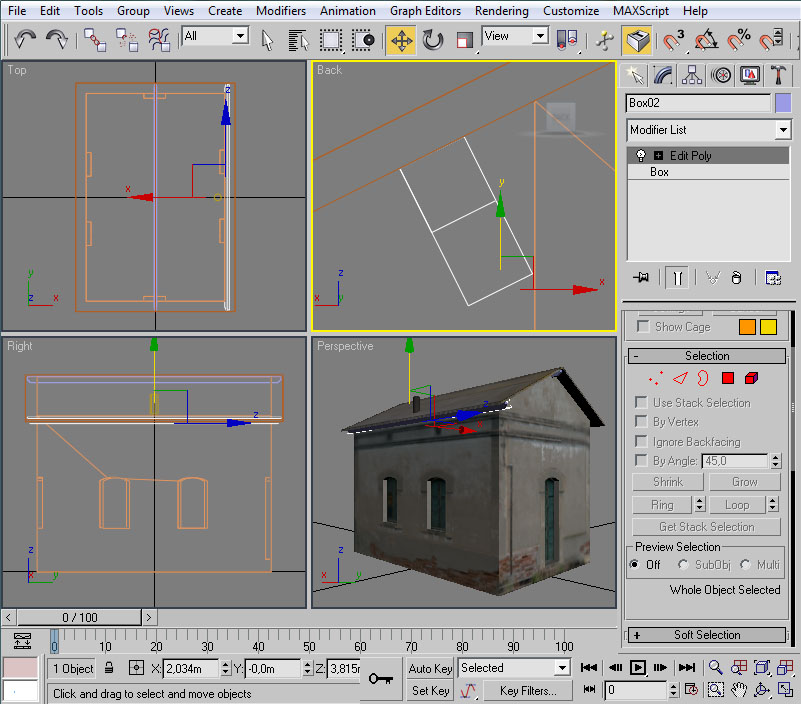Toggle the Edit Poly lightbulb visibility
801x704 pixels.
(641, 156)
